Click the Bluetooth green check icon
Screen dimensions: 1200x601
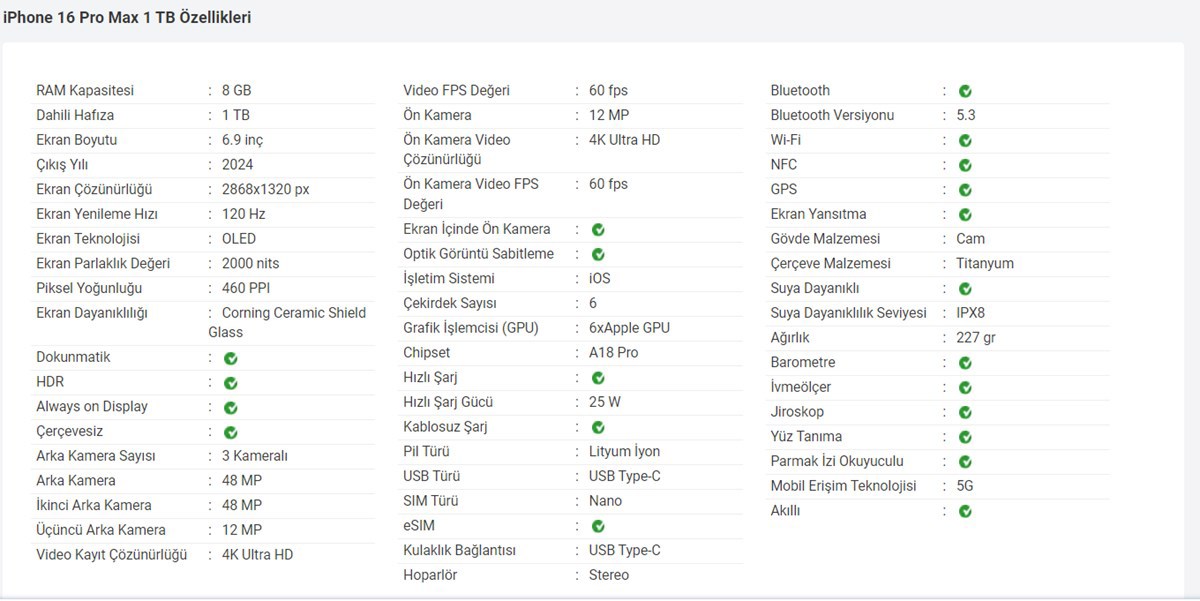point(965,92)
